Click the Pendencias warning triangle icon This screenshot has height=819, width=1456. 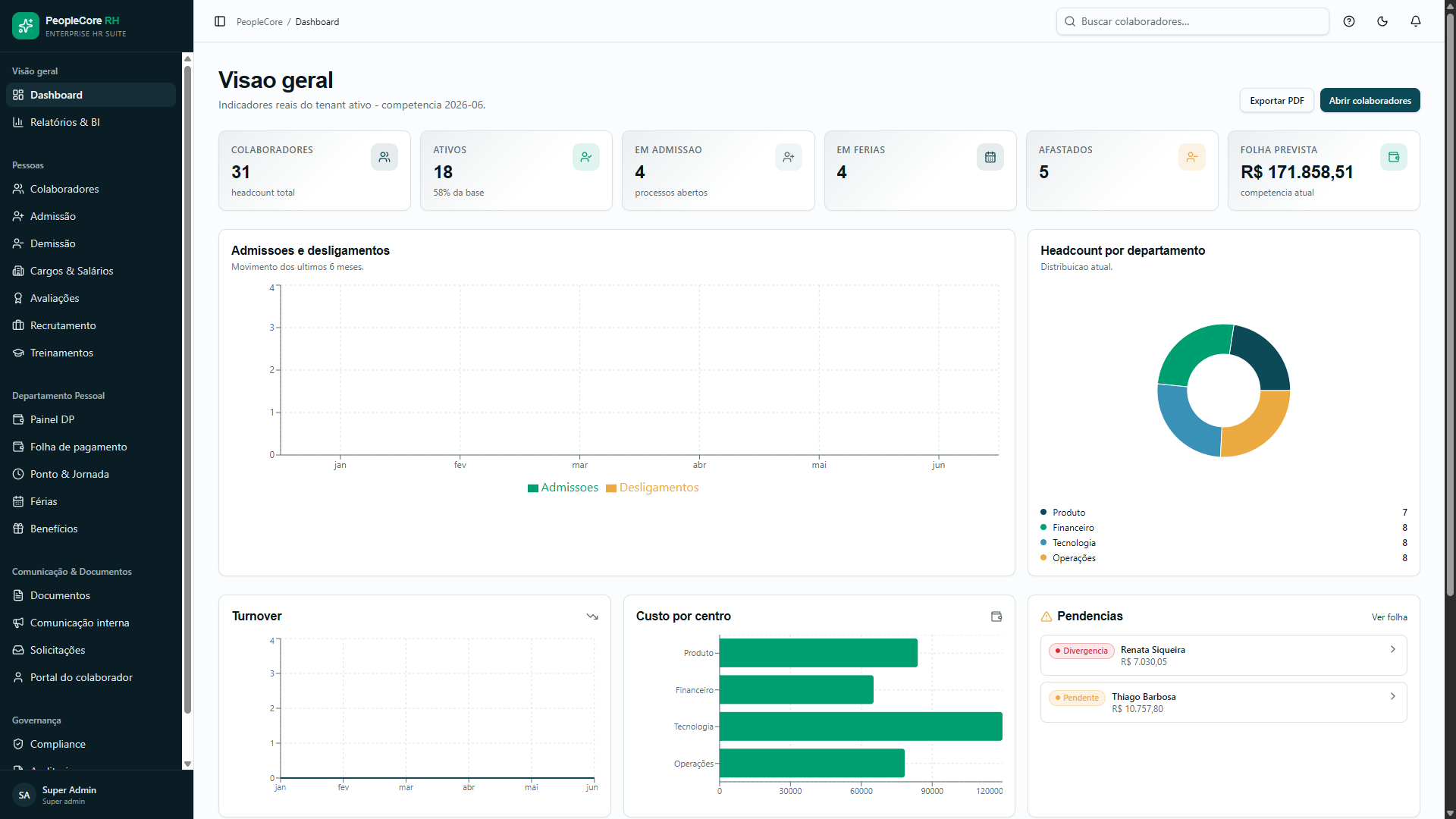click(1046, 617)
